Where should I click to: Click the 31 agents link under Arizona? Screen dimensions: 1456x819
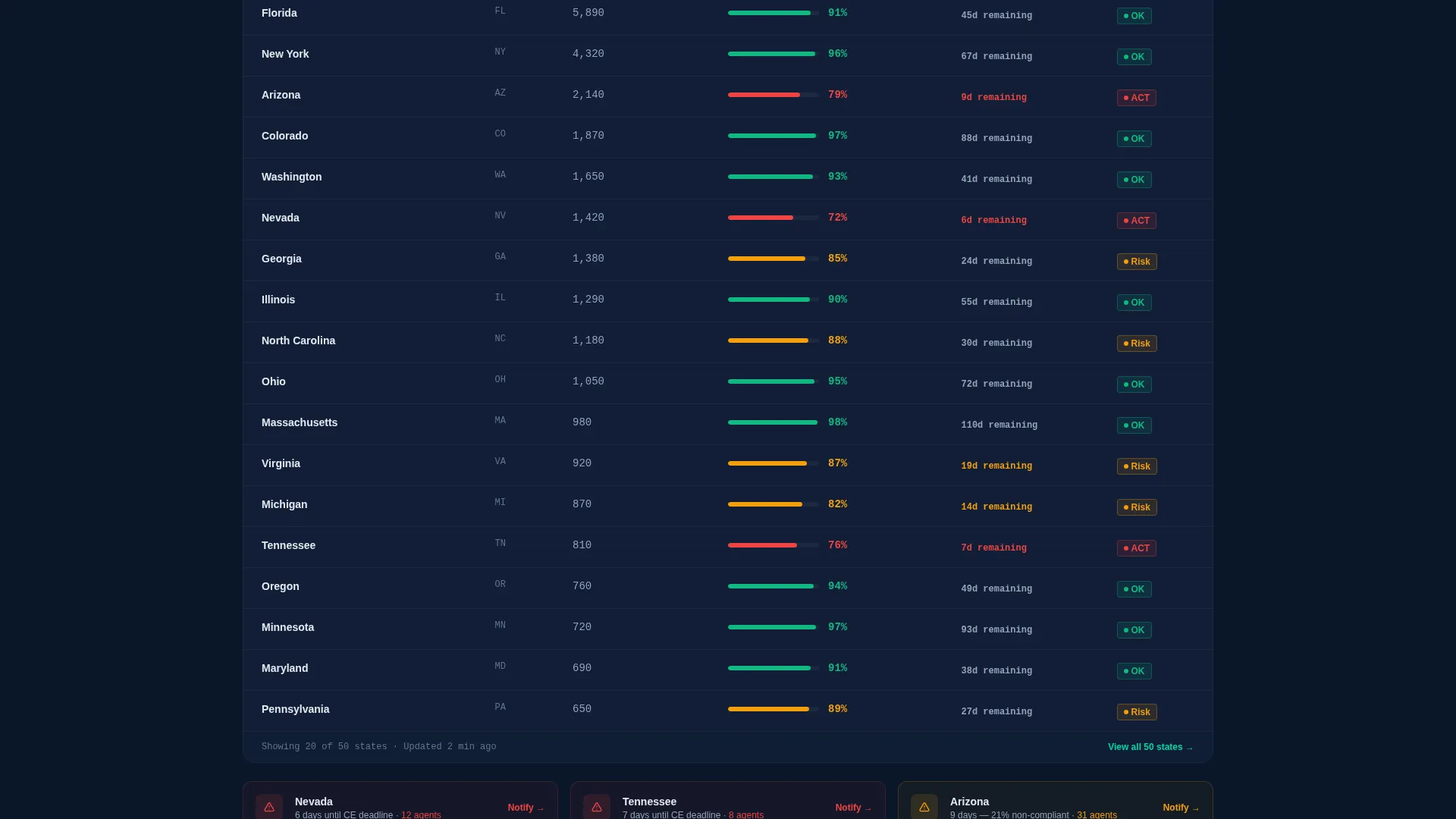pos(1097,815)
